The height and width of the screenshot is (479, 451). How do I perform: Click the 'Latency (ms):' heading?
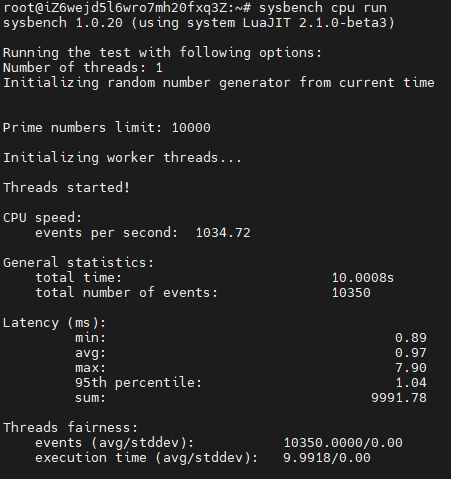pyautogui.click(x=54, y=323)
